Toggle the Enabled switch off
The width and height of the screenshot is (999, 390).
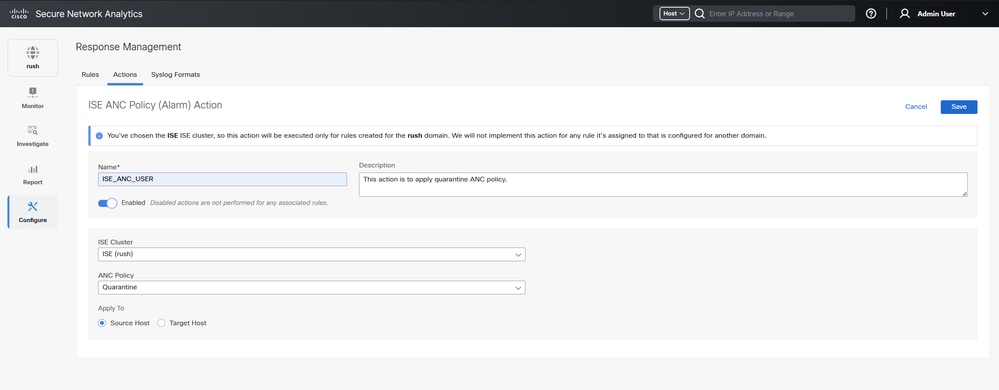[x=107, y=203]
